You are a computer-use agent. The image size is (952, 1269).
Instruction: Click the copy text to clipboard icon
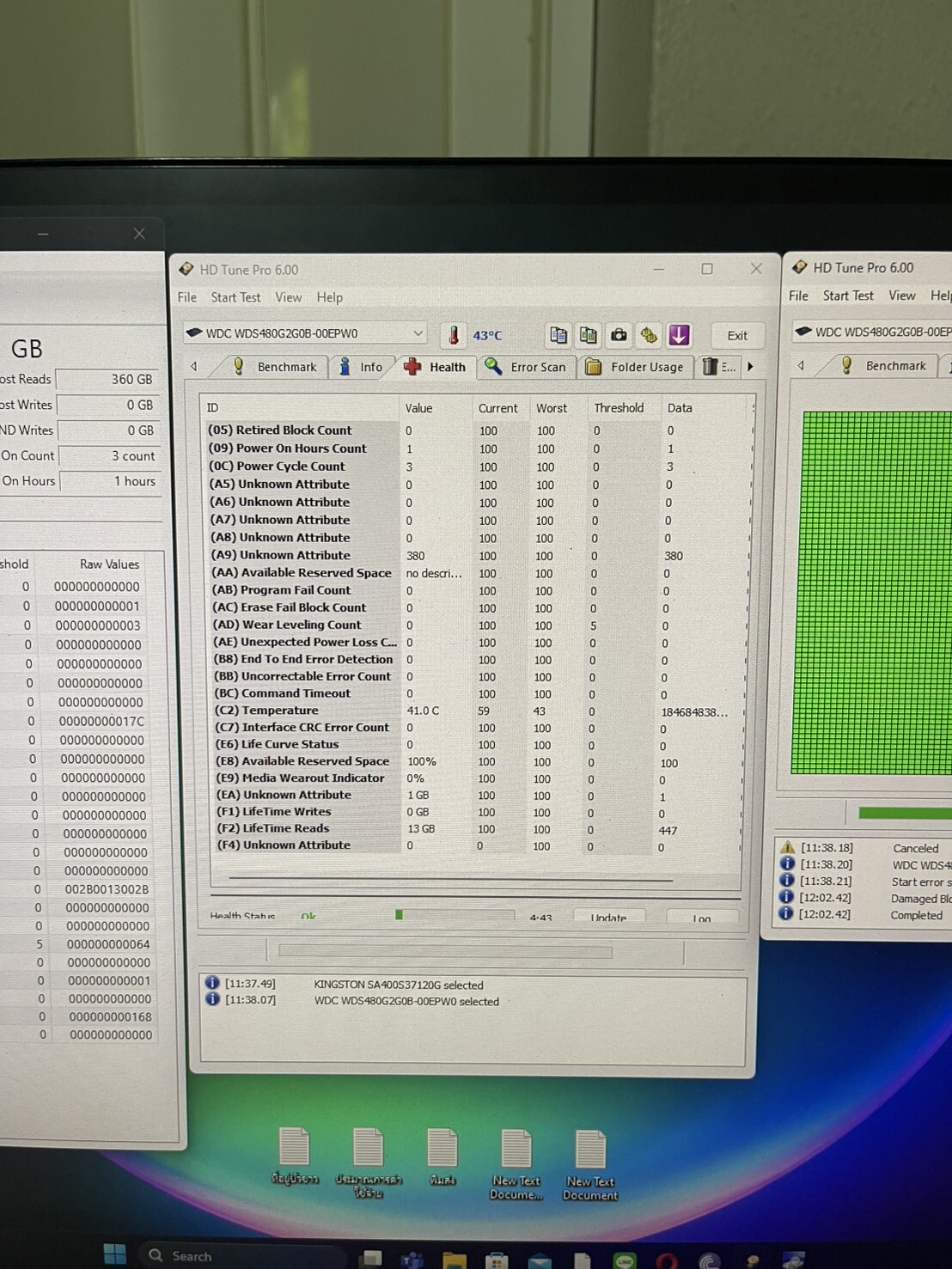pos(558,335)
